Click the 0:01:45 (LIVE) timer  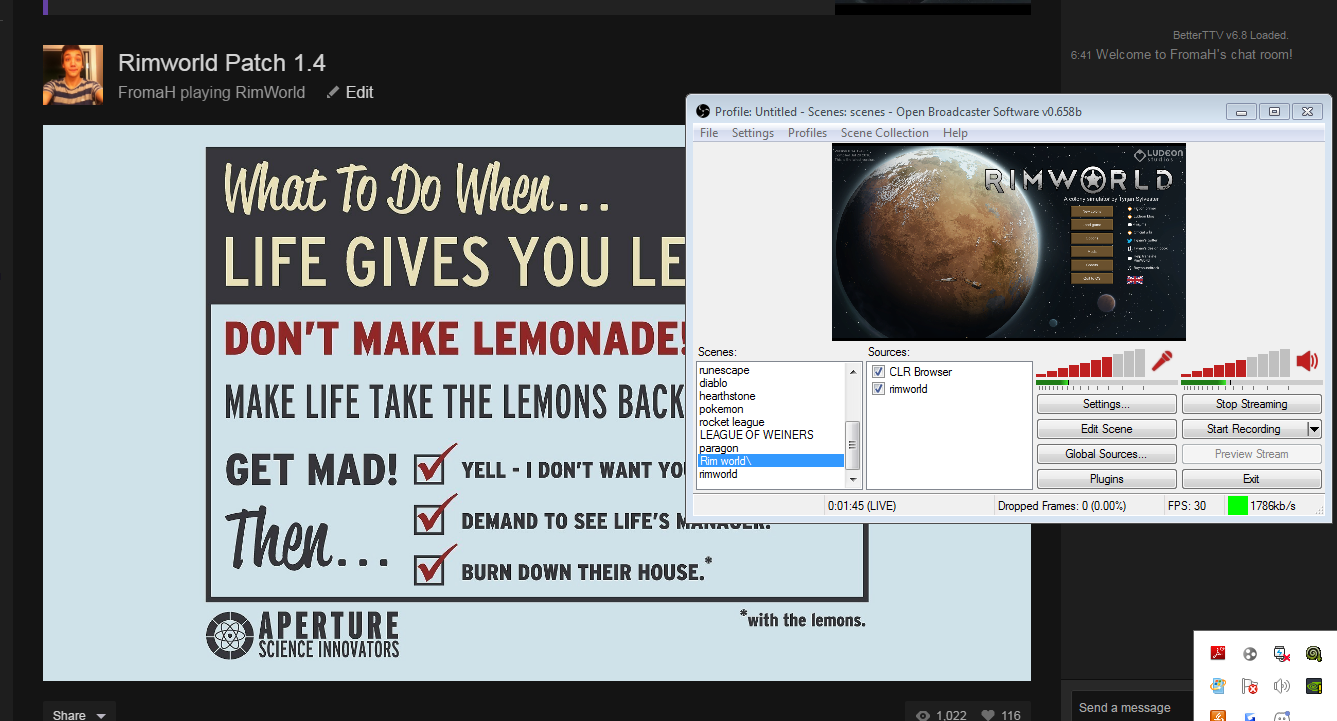(862, 506)
